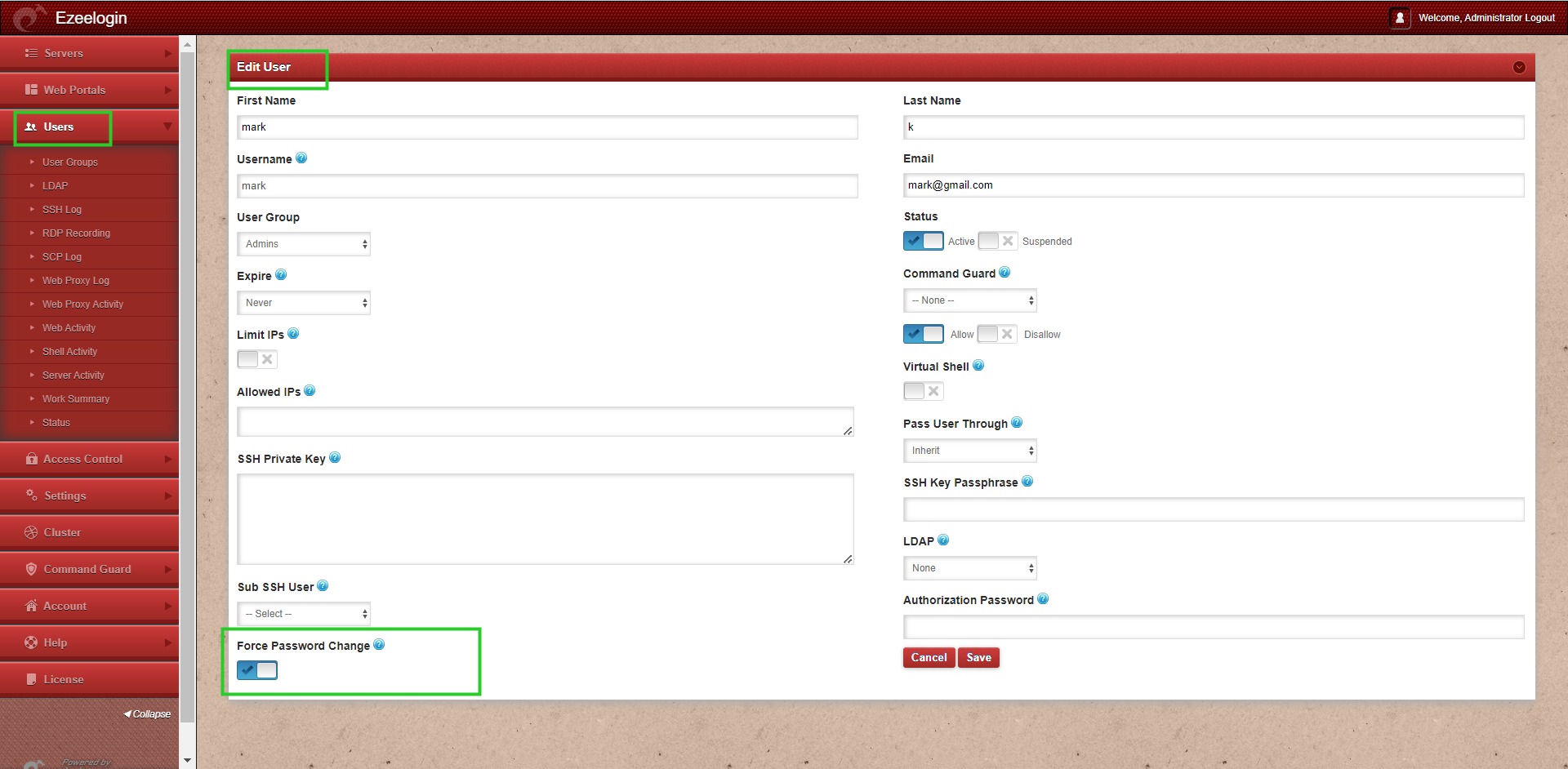Click the Sub SSH User help icon
The width and height of the screenshot is (1568, 769).
pos(323,586)
